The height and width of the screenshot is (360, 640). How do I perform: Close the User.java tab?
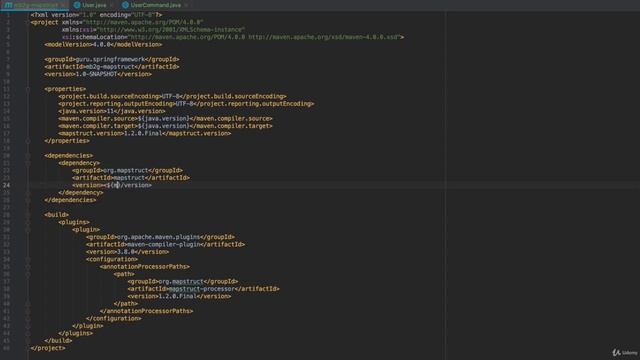coord(112,5)
